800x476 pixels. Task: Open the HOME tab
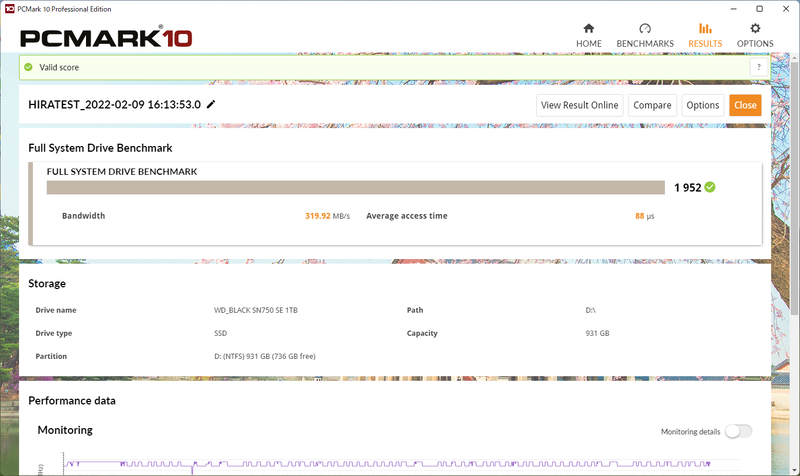point(589,36)
